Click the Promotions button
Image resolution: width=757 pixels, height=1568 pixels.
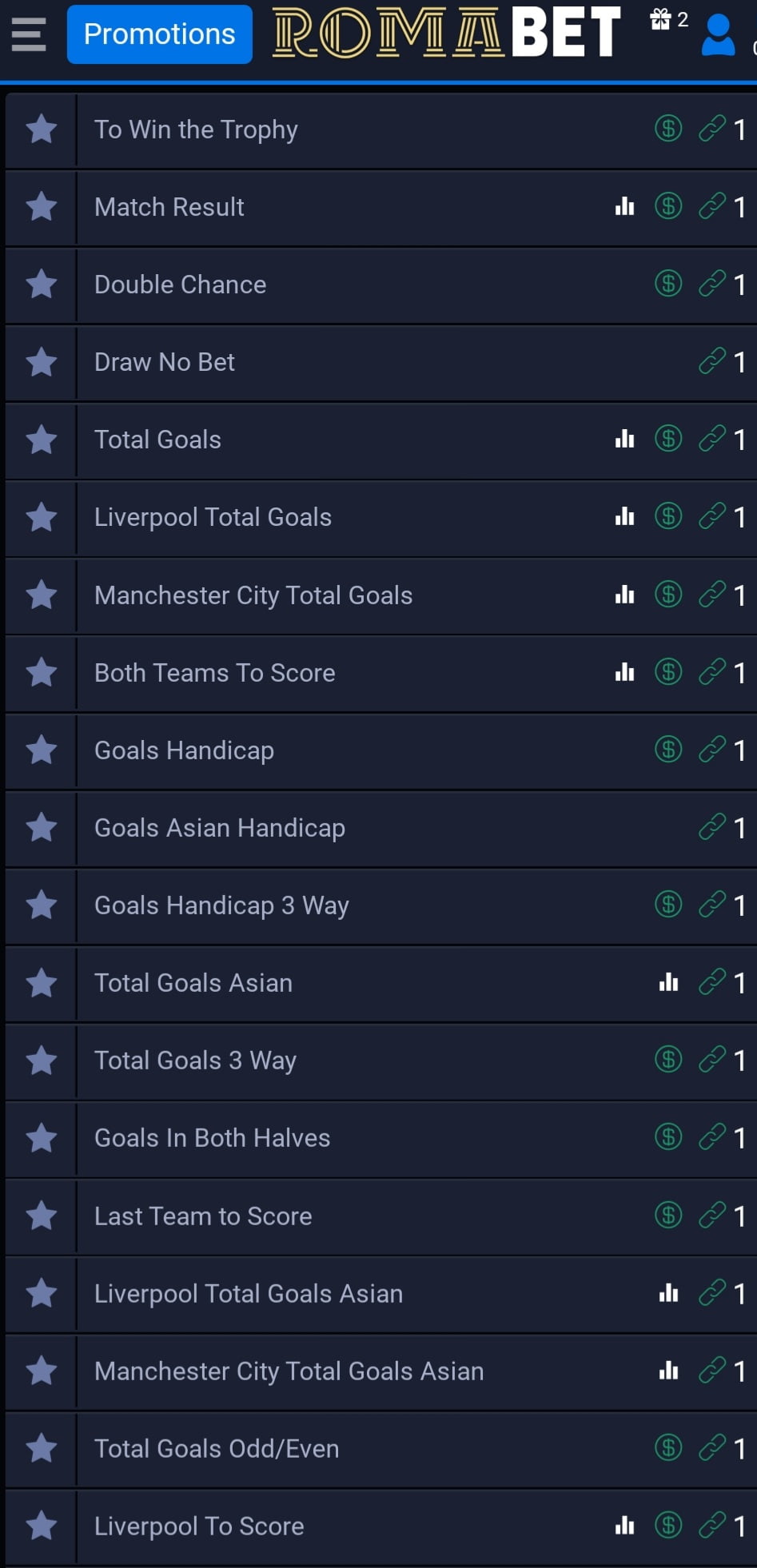[159, 34]
